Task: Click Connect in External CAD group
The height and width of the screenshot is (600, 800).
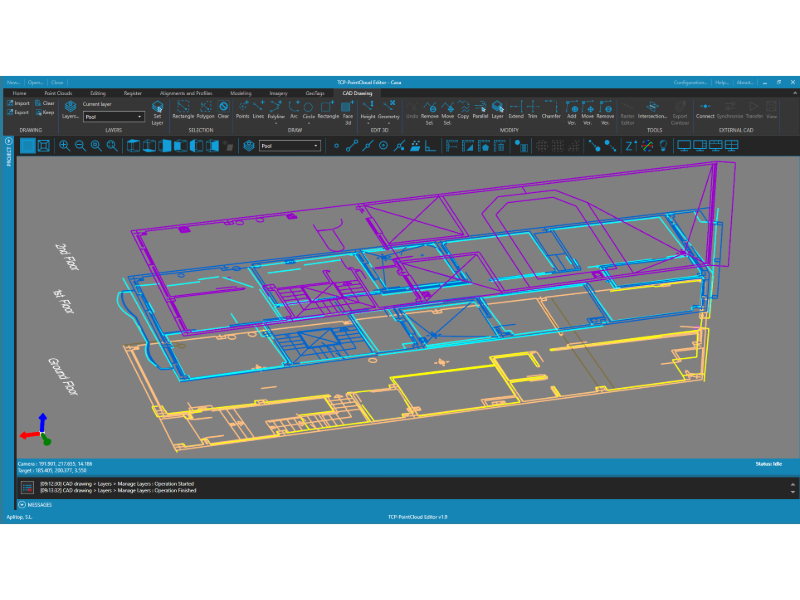Action: click(x=705, y=110)
